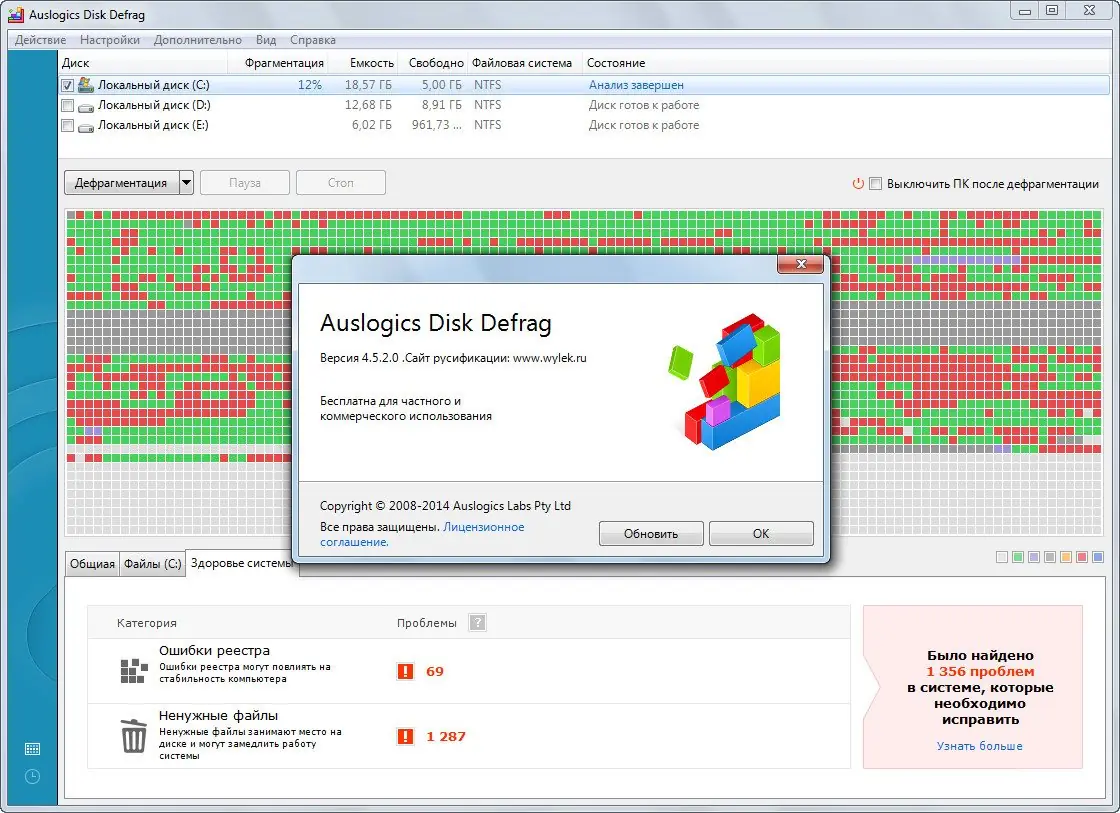
Task: Click the red warning icon next to 69
Action: 405,672
